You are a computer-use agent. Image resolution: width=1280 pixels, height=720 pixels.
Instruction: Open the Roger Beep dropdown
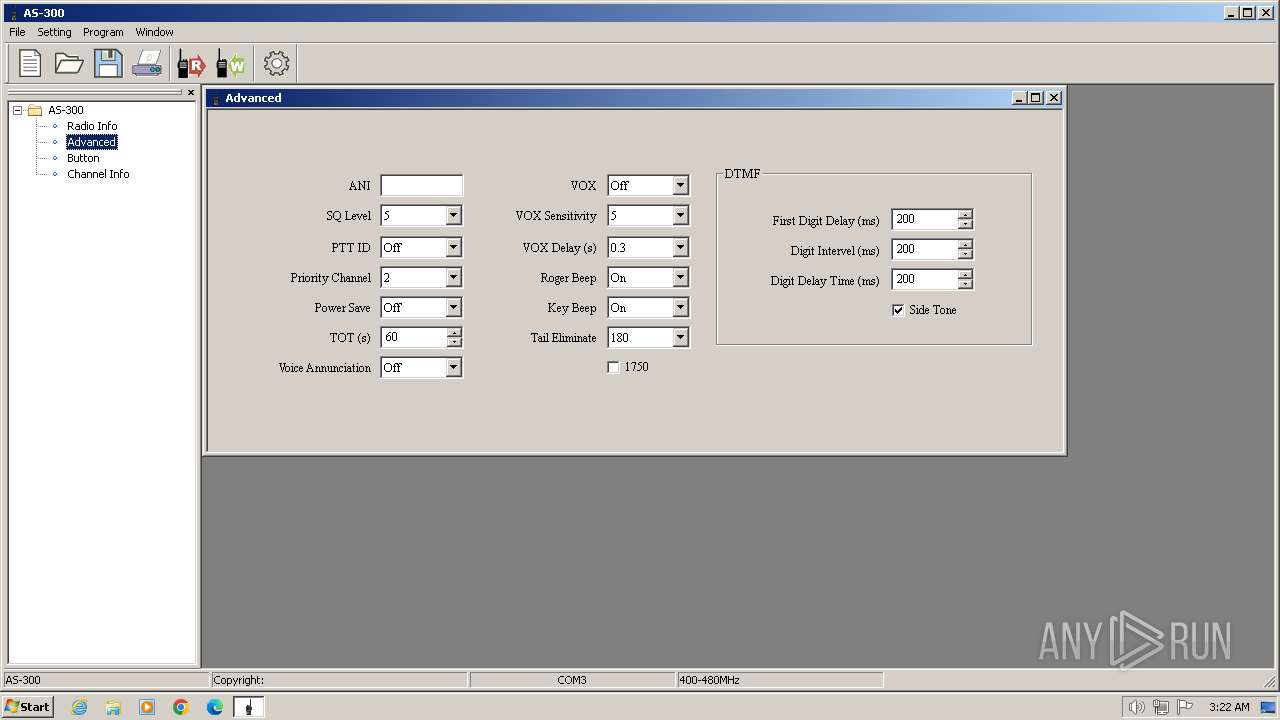[680, 277]
